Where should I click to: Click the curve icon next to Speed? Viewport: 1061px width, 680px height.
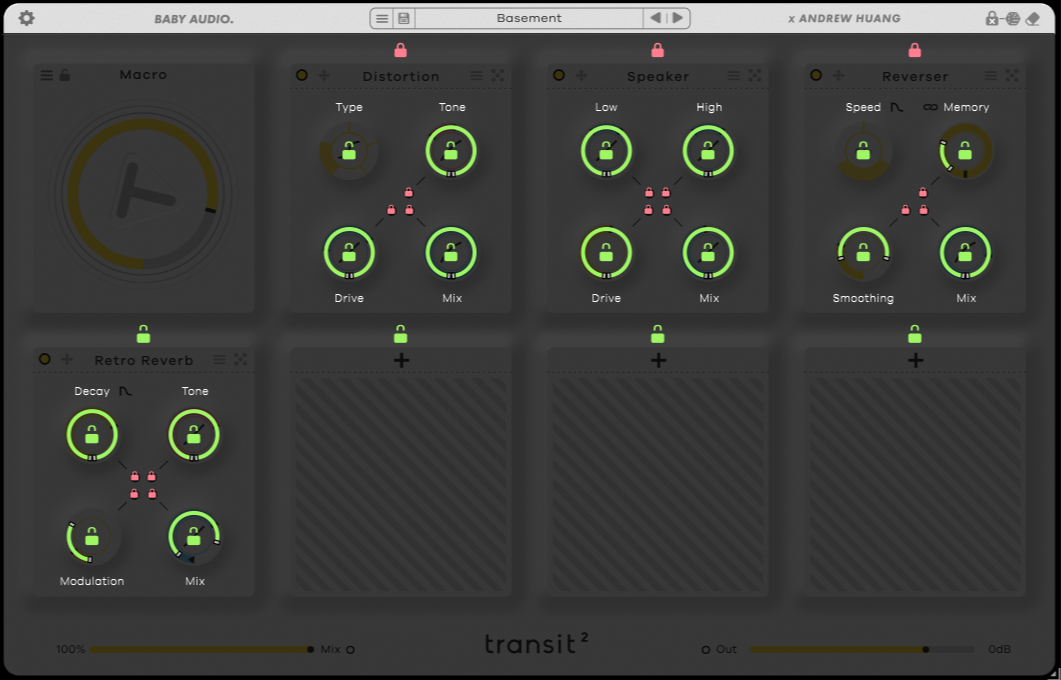897,107
